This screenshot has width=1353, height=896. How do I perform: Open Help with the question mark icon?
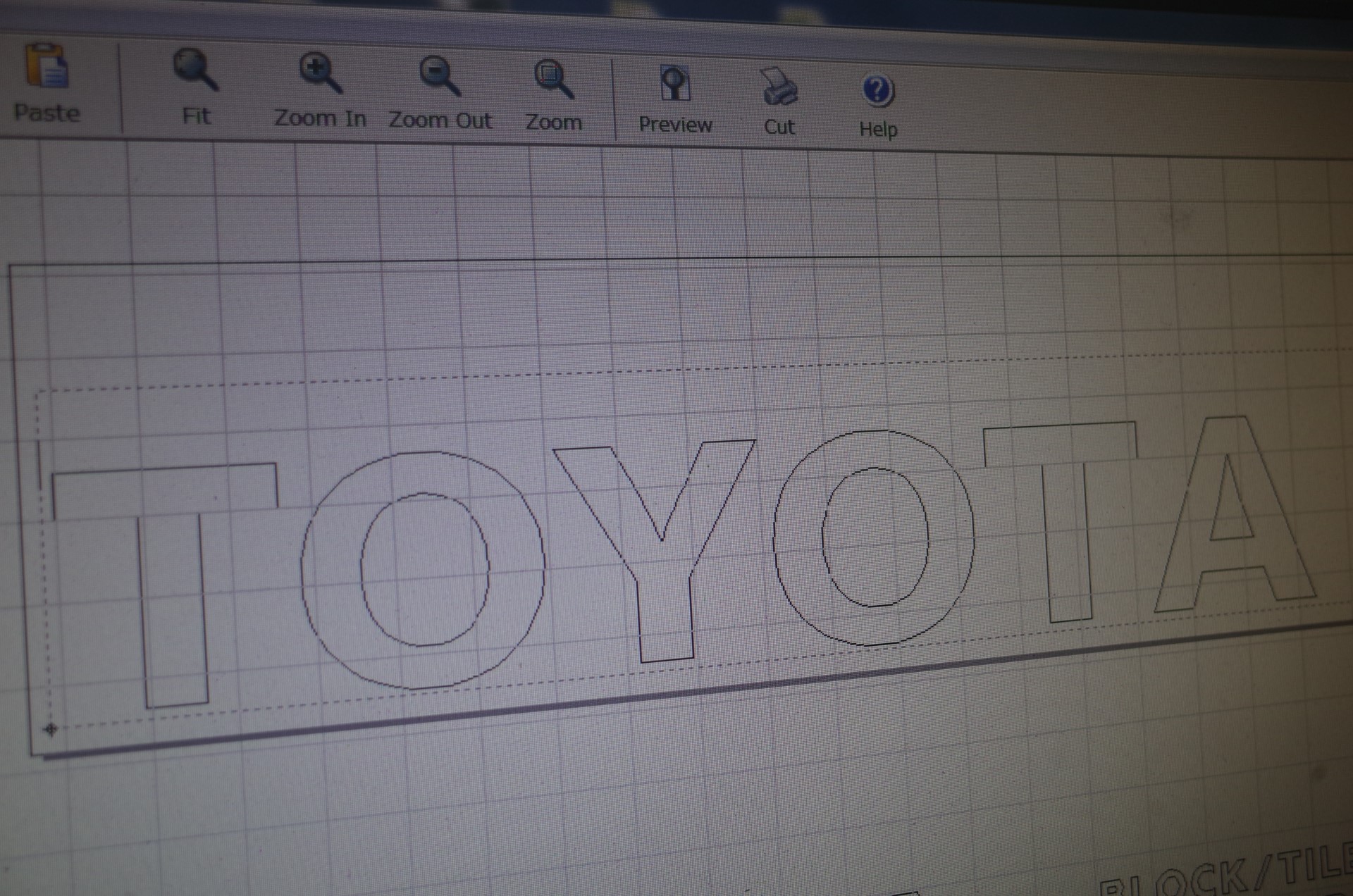click(877, 91)
